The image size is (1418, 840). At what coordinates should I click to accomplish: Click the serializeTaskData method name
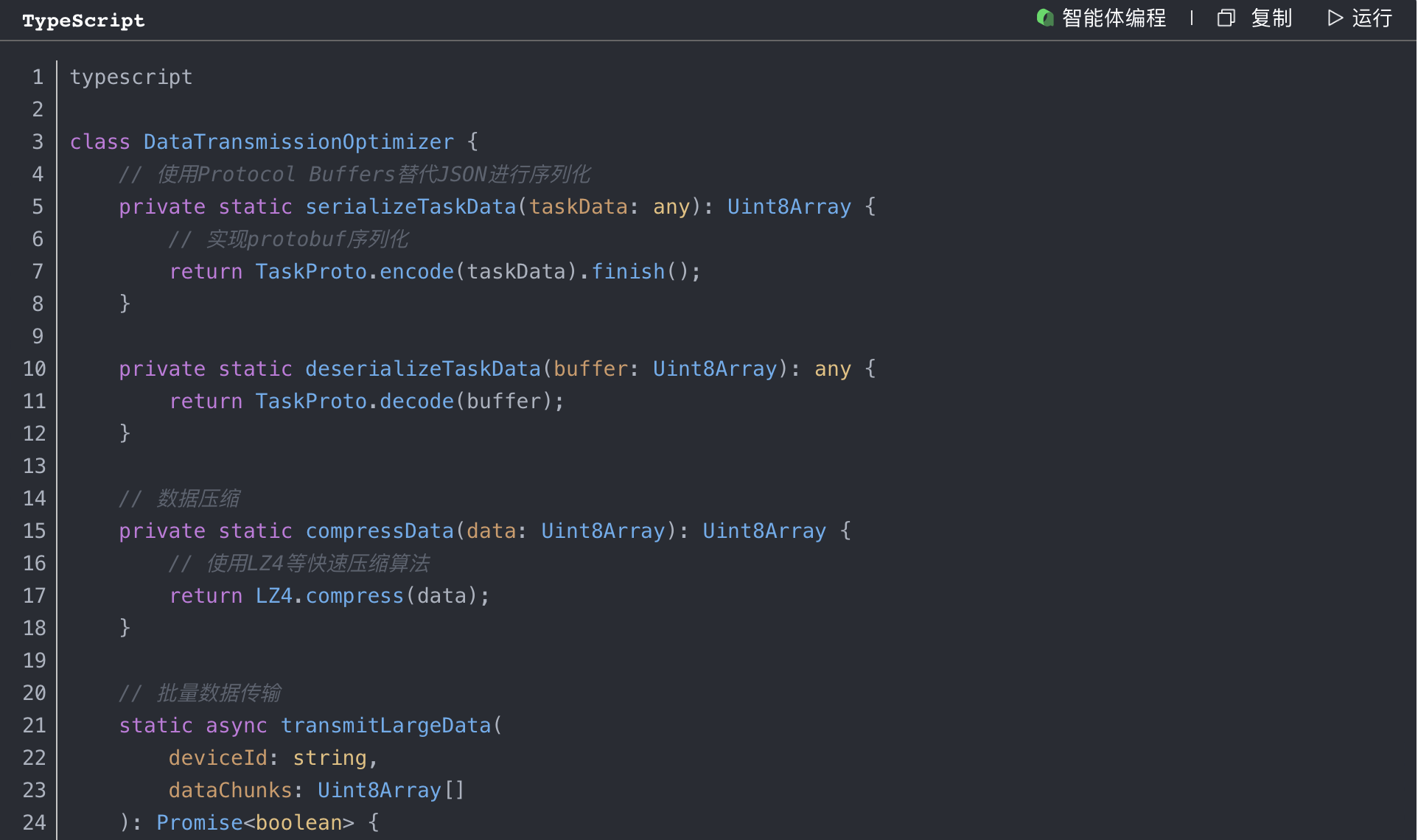point(411,206)
